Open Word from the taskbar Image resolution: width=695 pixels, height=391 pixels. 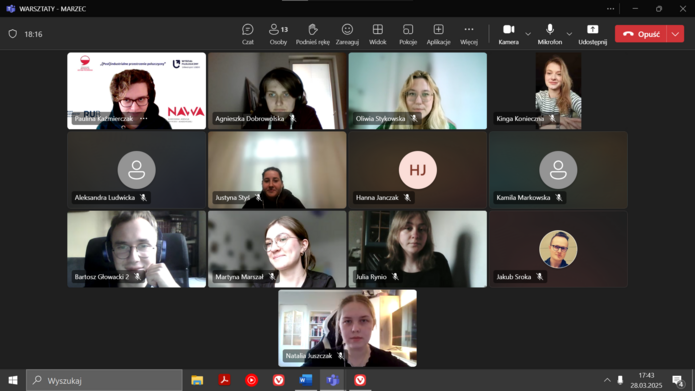point(305,380)
